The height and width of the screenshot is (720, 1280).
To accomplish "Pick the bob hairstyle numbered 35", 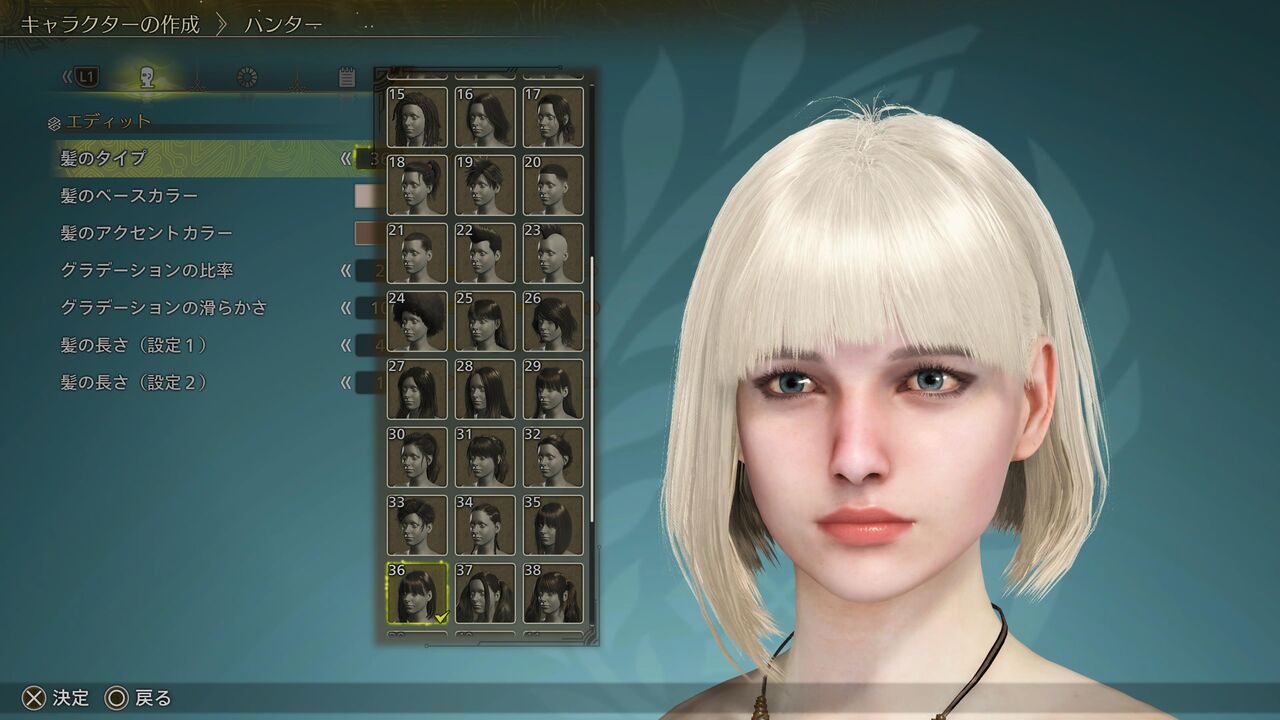I will tap(553, 525).
